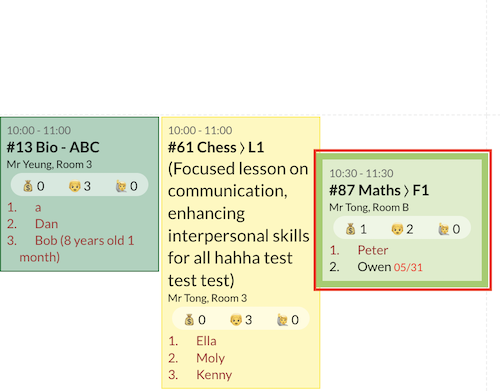Open the #87 Maths F1 class title

(x=379, y=190)
